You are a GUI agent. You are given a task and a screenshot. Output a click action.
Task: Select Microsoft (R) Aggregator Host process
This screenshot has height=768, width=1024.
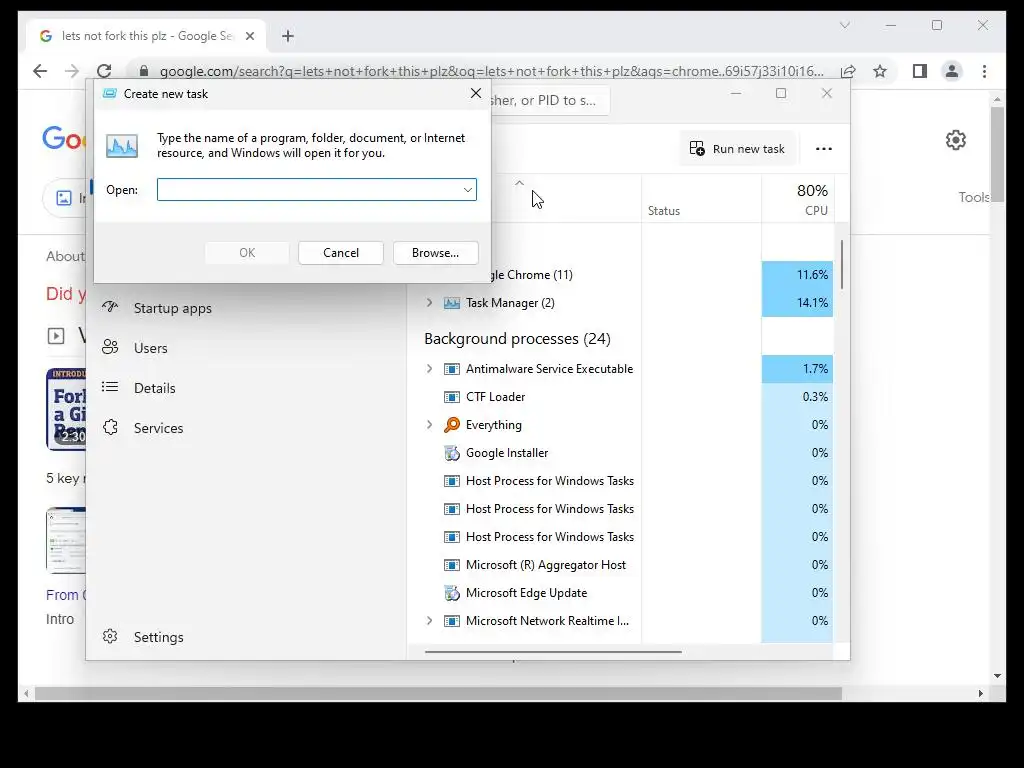[x=545, y=565]
